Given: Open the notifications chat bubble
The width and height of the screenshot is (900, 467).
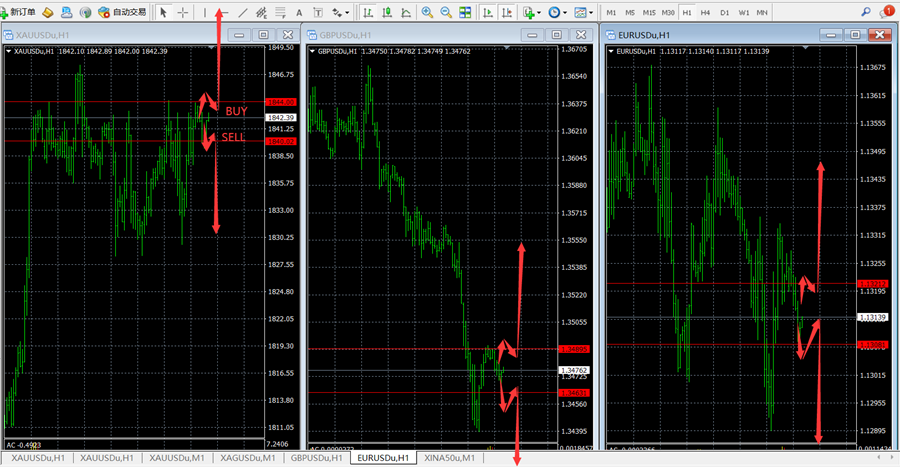Looking at the screenshot, I should (887, 12).
